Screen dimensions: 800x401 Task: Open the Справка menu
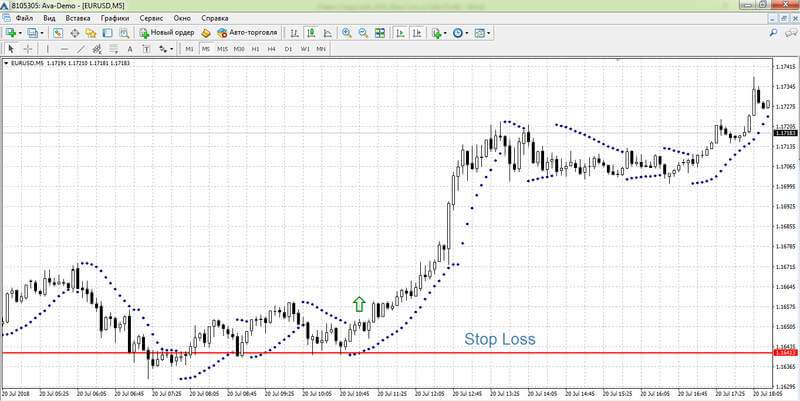point(215,18)
